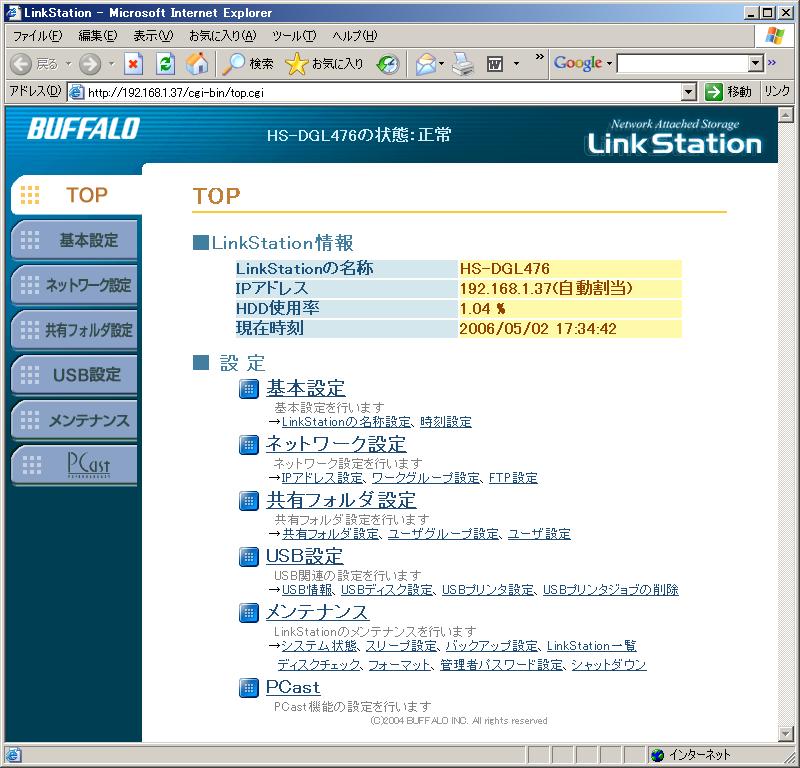Open the 基本設定 heading link

point(306,389)
